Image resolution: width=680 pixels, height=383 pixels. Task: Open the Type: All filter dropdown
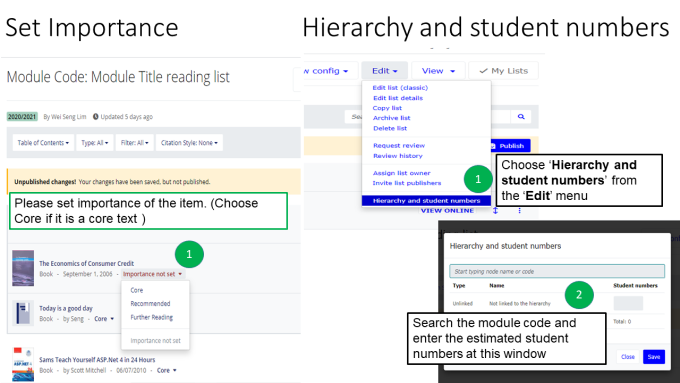tap(95, 143)
